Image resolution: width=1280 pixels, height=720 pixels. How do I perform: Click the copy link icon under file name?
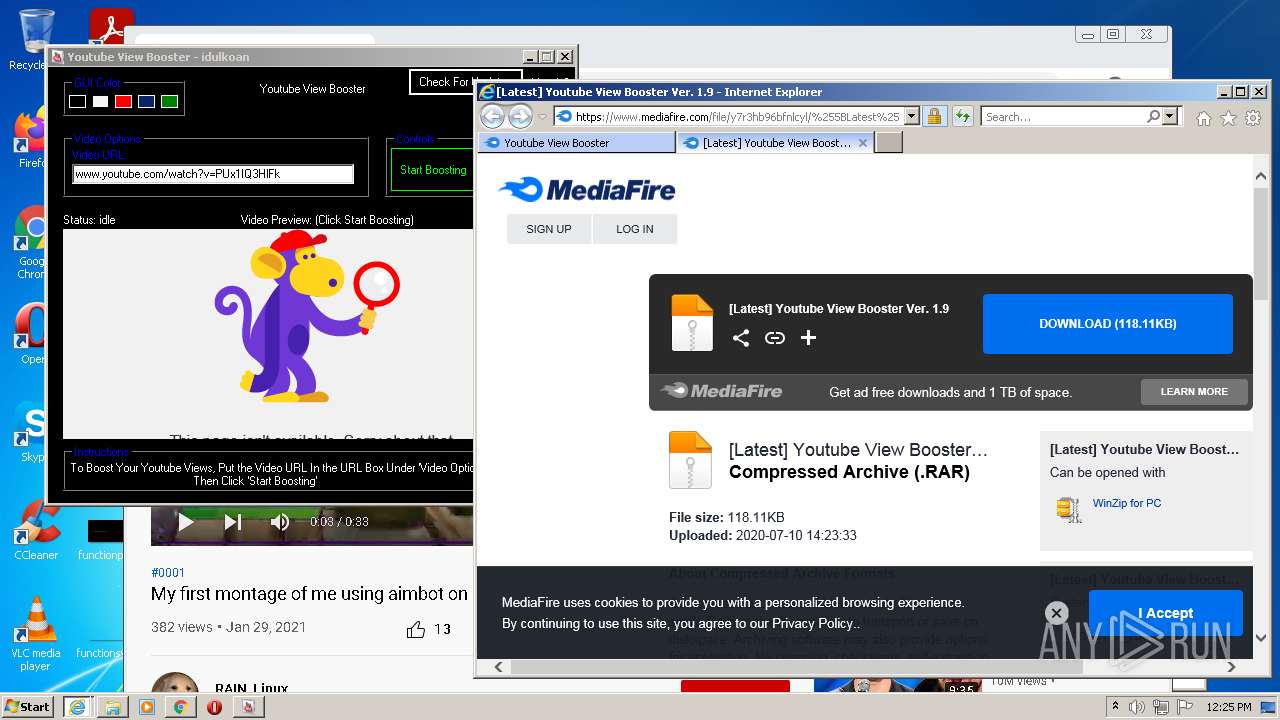point(775,338)
